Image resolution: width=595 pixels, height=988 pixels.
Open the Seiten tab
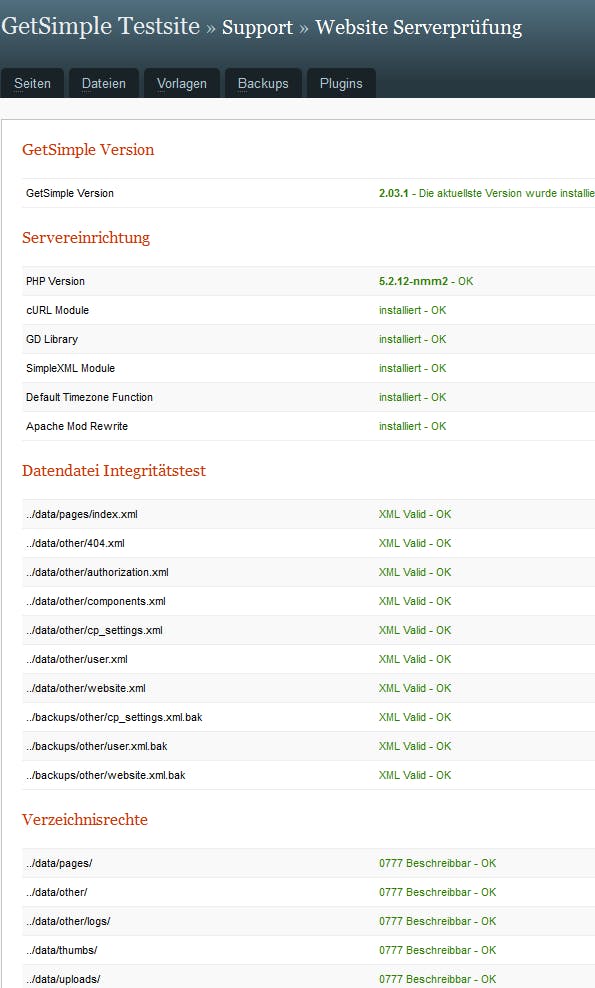pos(32,83)
